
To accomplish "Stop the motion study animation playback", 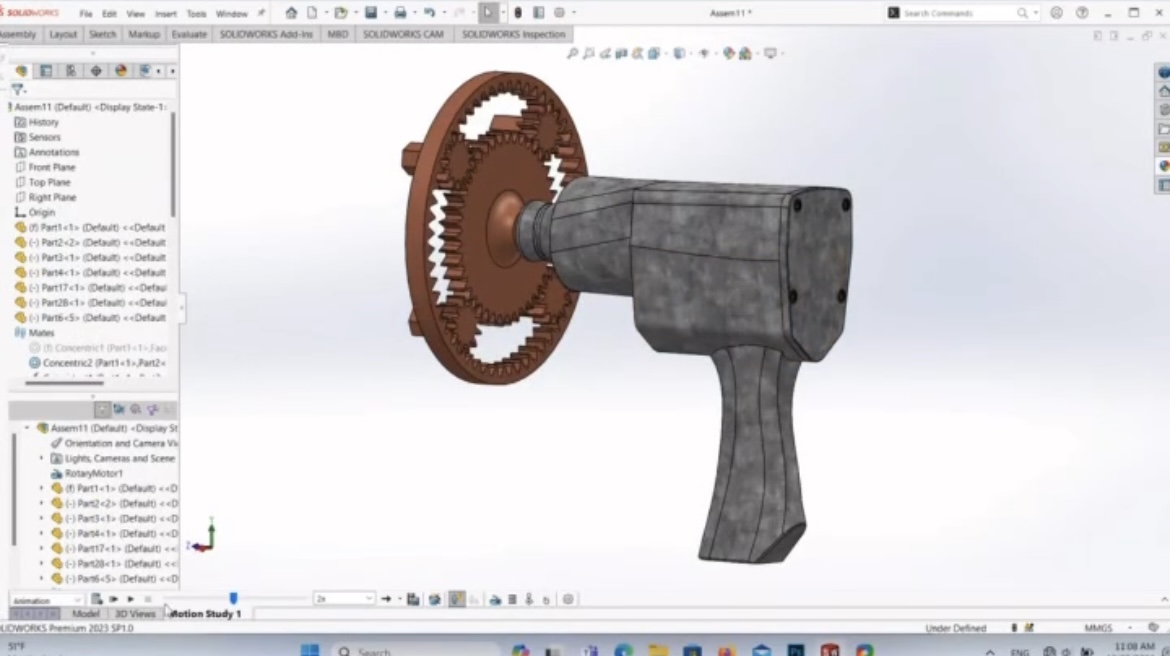I will coord(147,599).
